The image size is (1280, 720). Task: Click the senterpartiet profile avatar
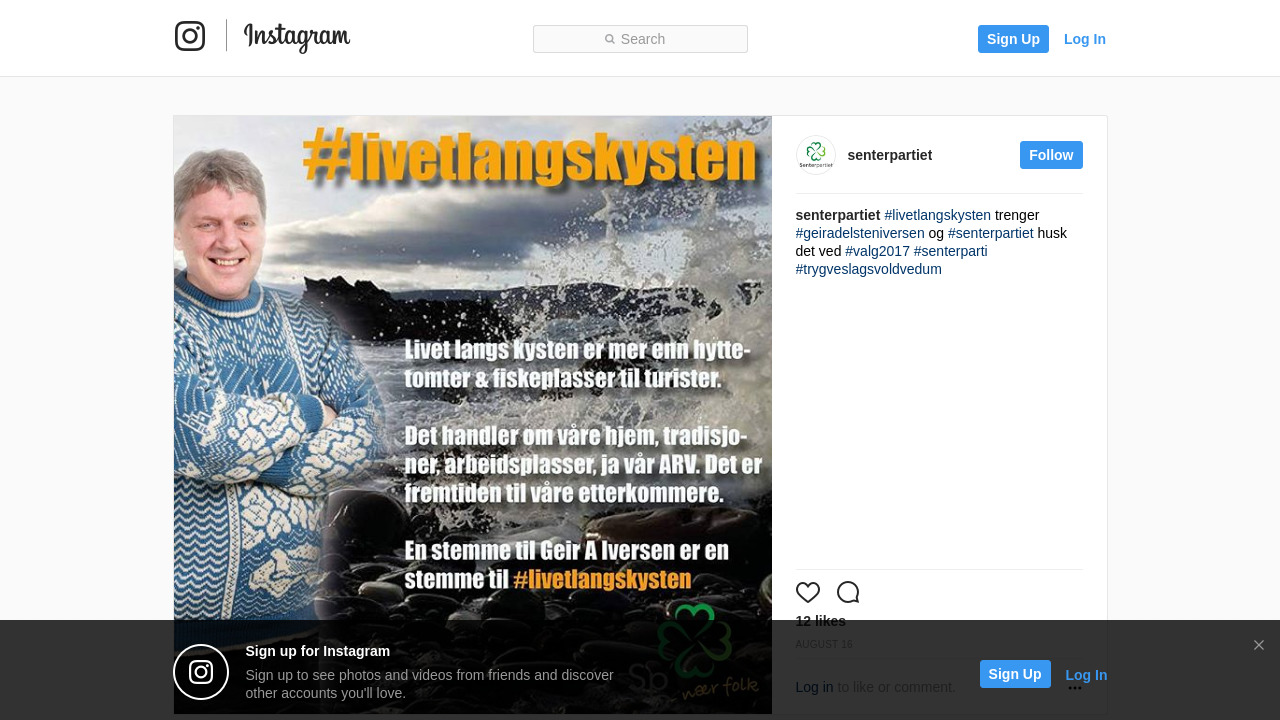tap(816, 155)
